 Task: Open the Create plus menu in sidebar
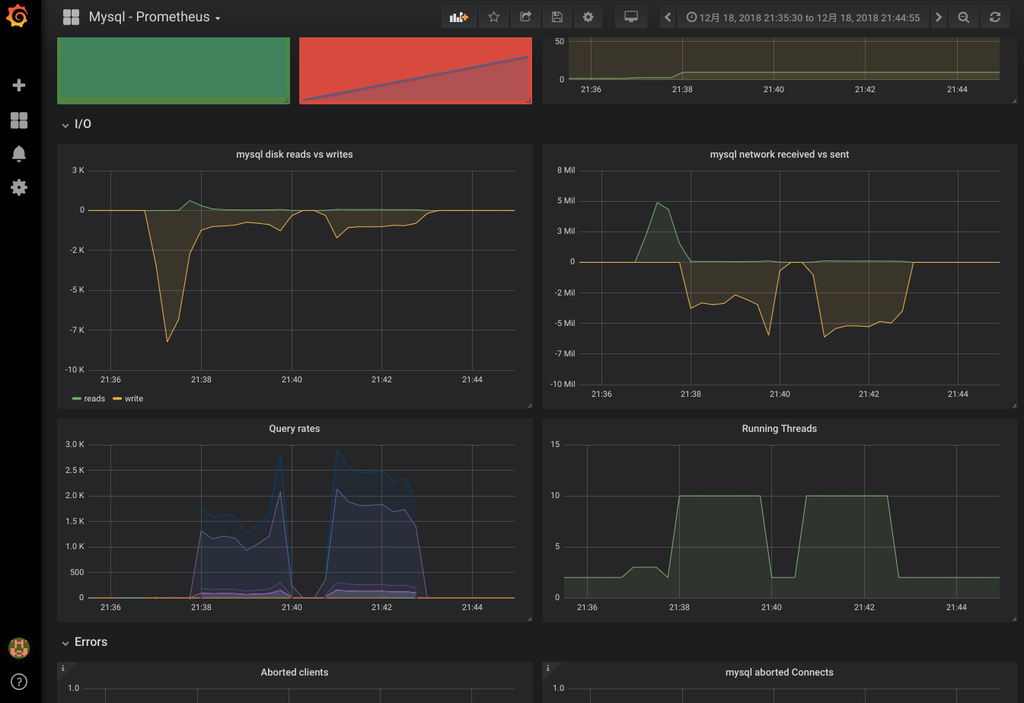19,85
